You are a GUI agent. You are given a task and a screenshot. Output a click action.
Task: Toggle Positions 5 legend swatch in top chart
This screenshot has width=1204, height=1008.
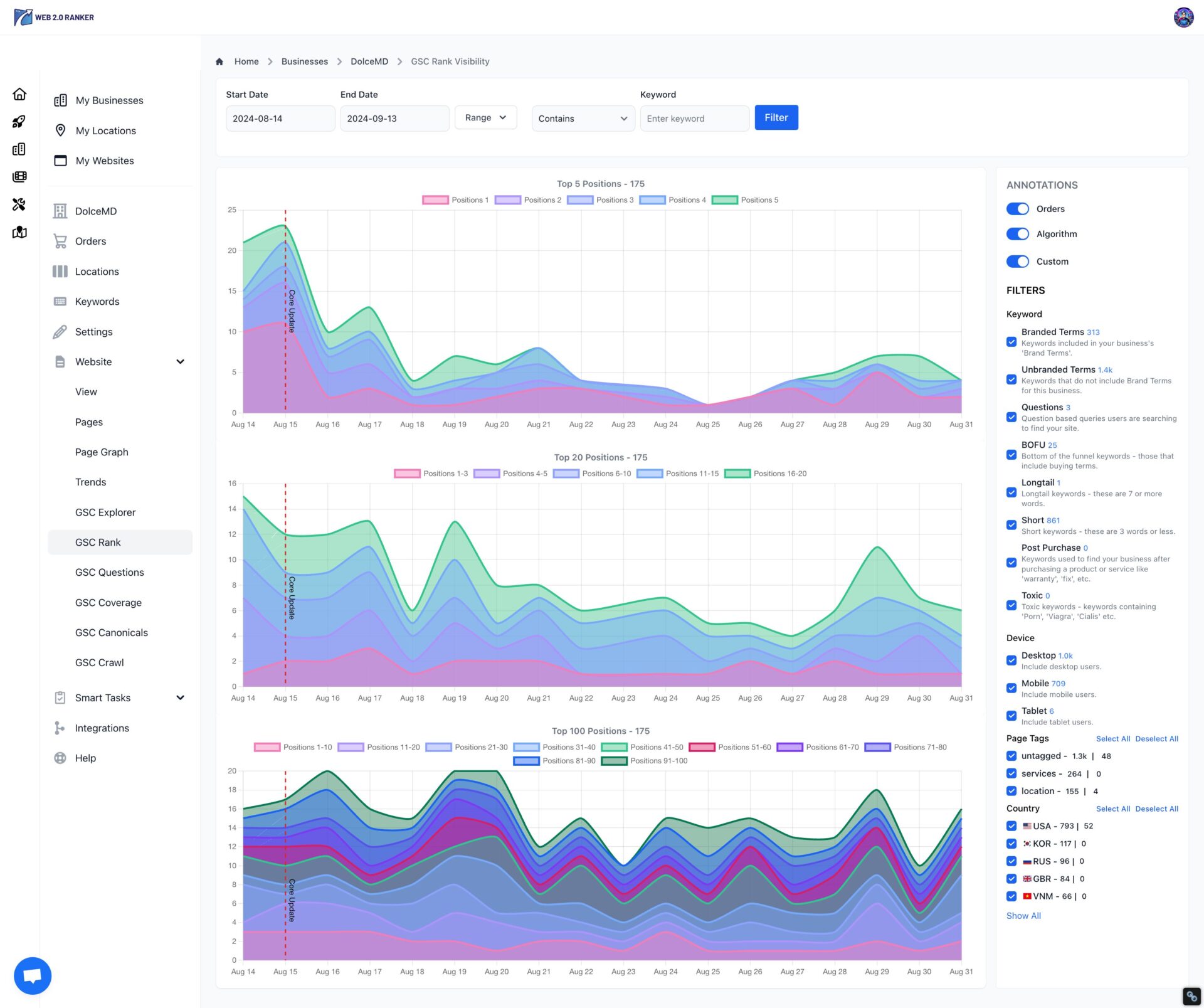(x=724, y=200)
